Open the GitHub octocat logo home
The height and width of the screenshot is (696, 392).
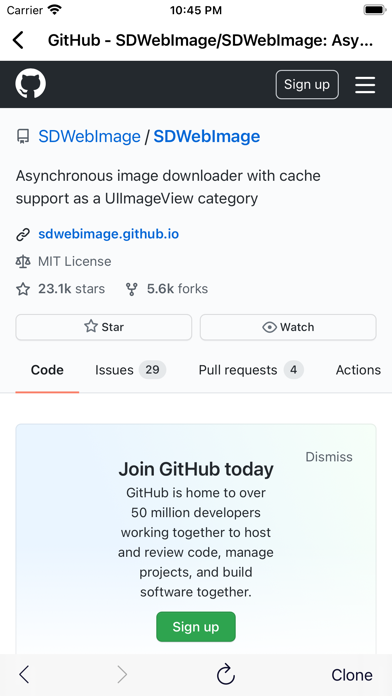(31, 84)
